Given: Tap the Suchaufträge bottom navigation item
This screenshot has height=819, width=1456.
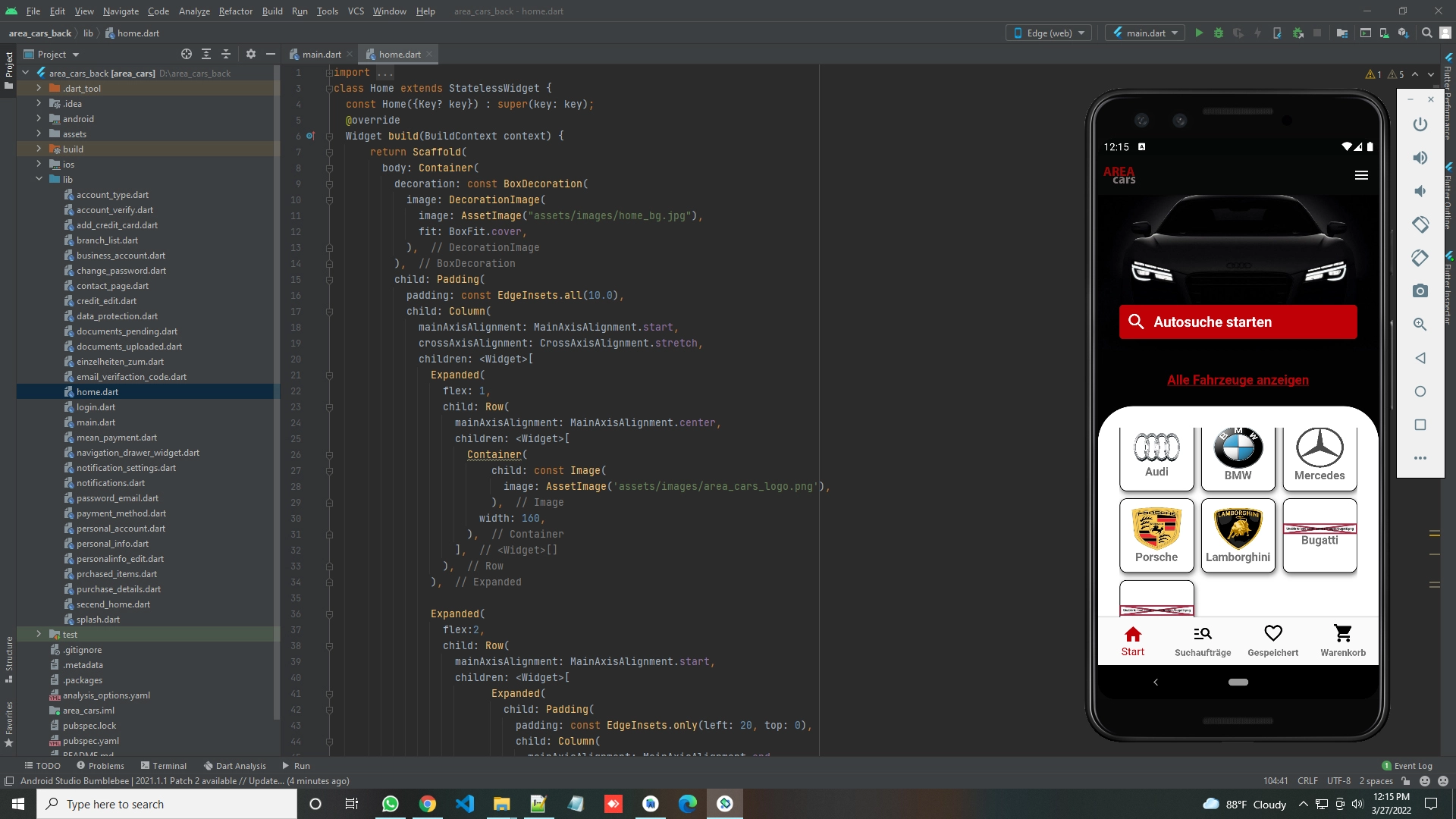Looking at the screenshot, I should [x=1203, y=641].
